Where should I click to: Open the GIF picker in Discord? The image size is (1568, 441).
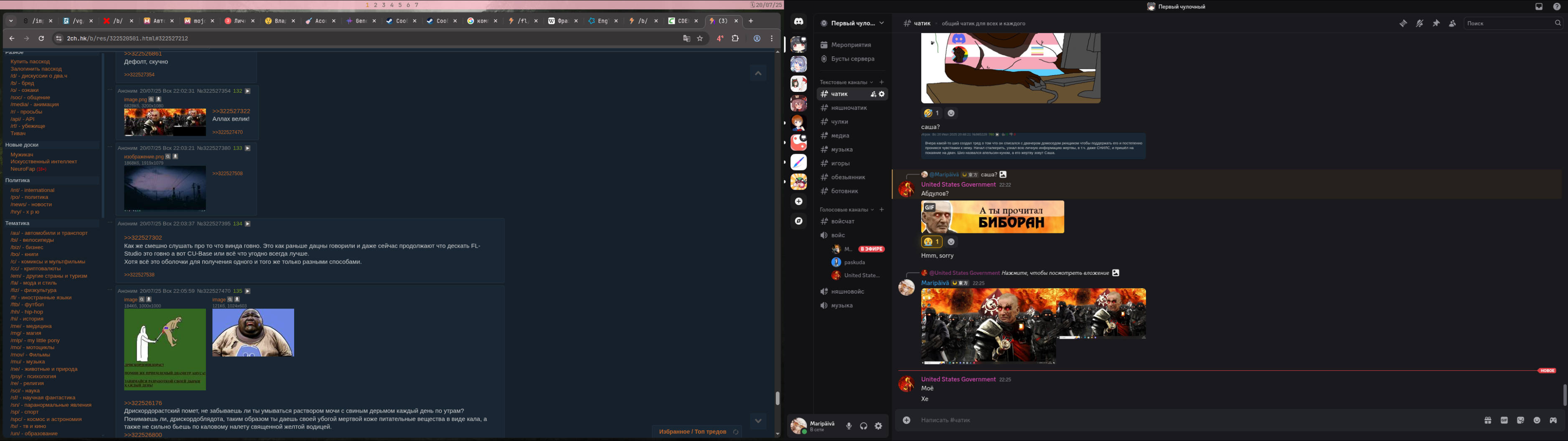pos(1504,420)
